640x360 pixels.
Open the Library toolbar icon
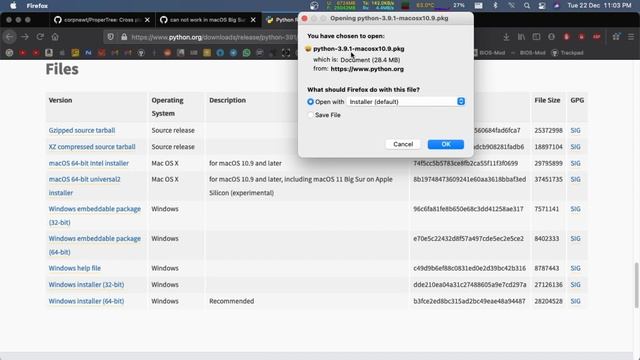tap(521, 37)
